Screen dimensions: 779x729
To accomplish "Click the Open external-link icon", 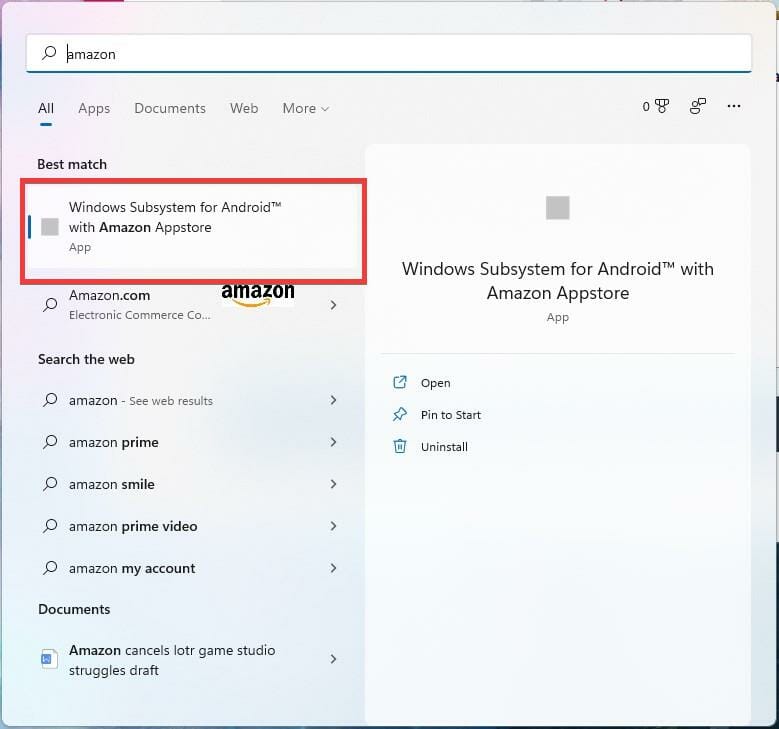I will click(x=400, y=382).
